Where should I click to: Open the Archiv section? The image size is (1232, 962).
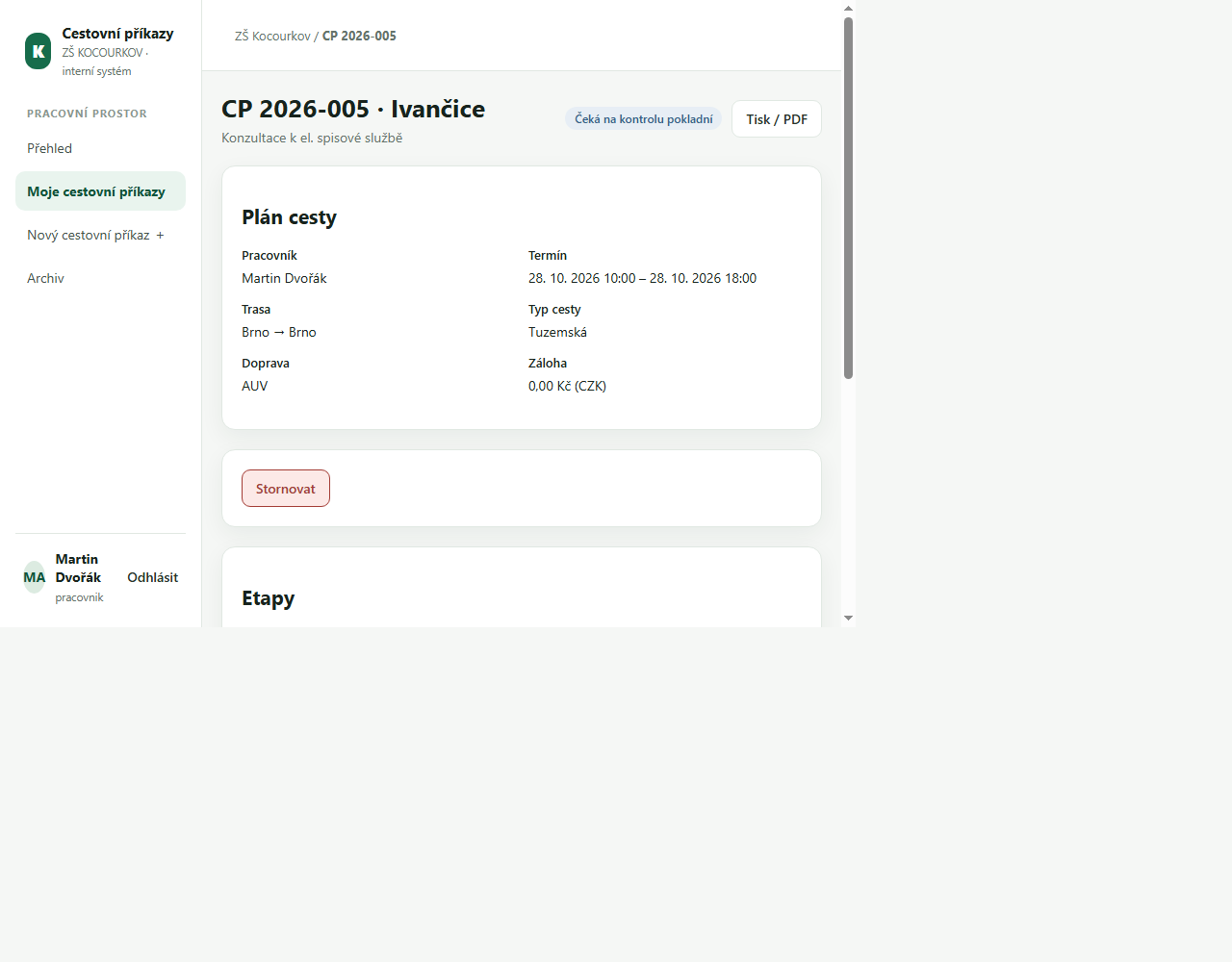[100, 278]
